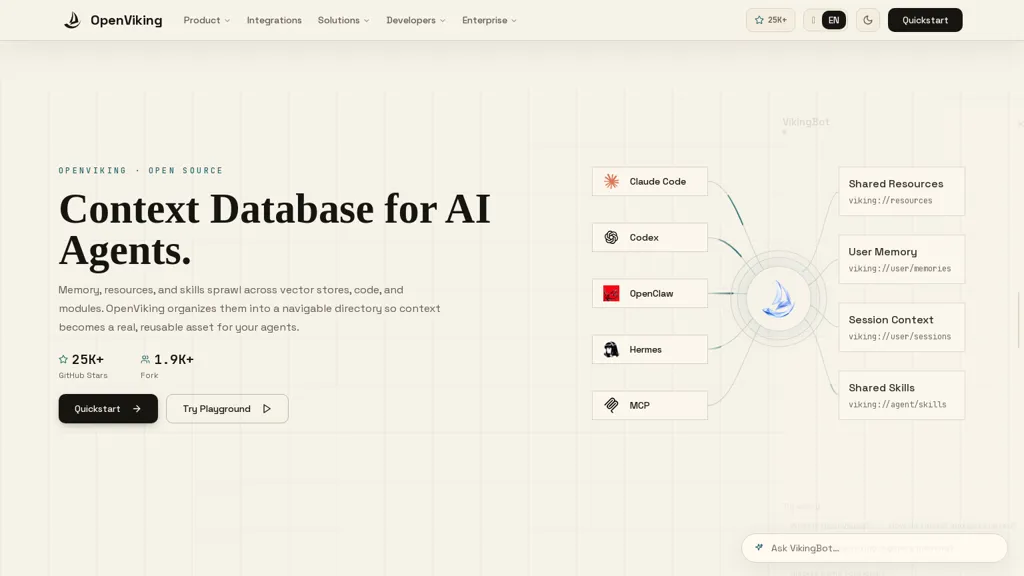Expand the Product menu
Screen dimensions: 1024x576
(x=206, y=20)
